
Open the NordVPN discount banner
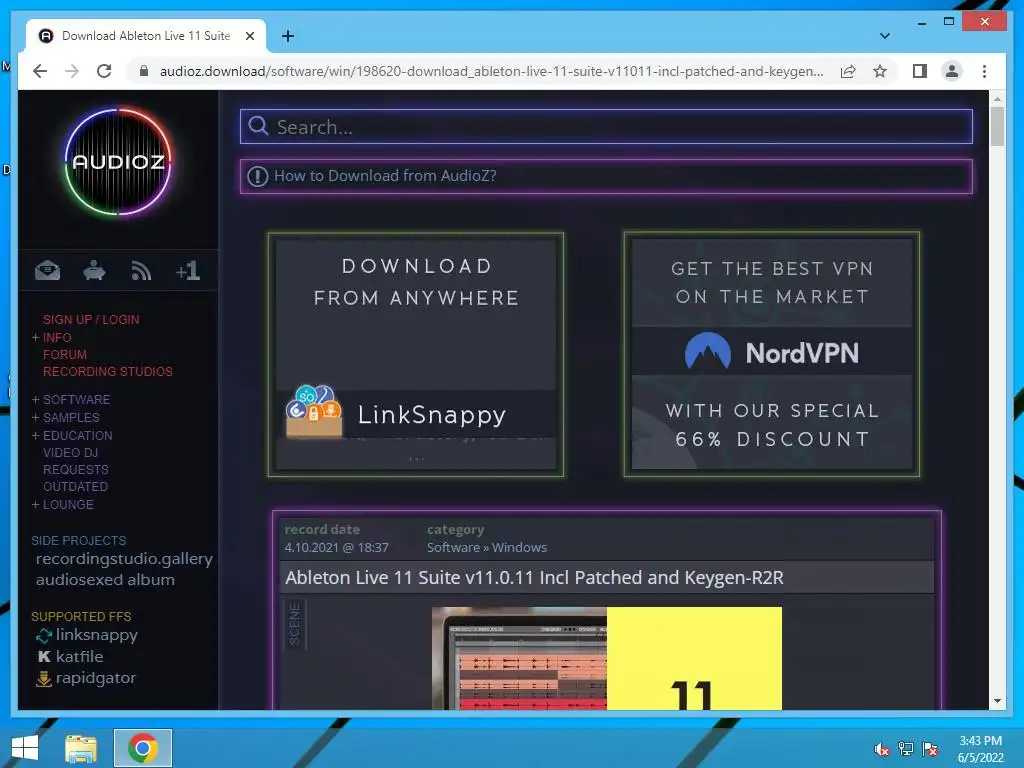point(771,354)
